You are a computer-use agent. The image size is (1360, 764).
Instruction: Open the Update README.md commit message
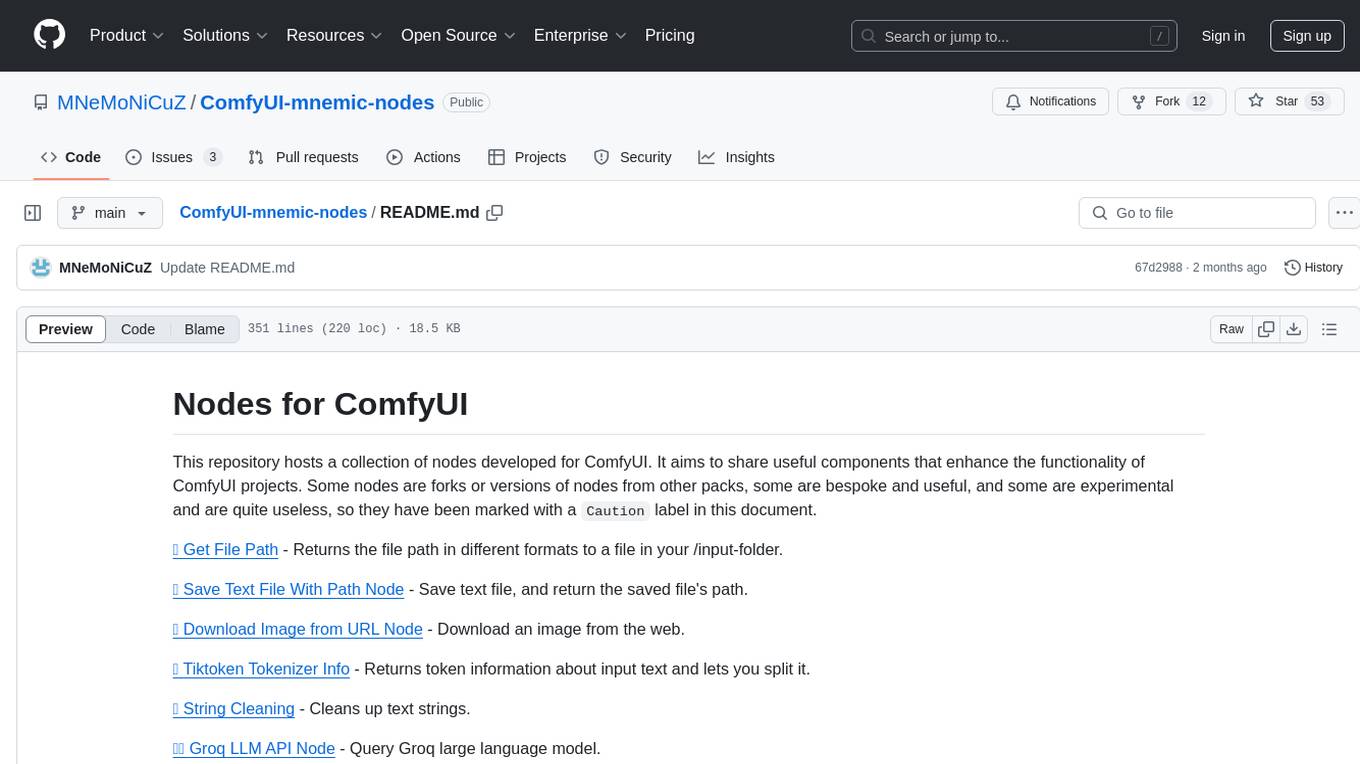point(227,267)
